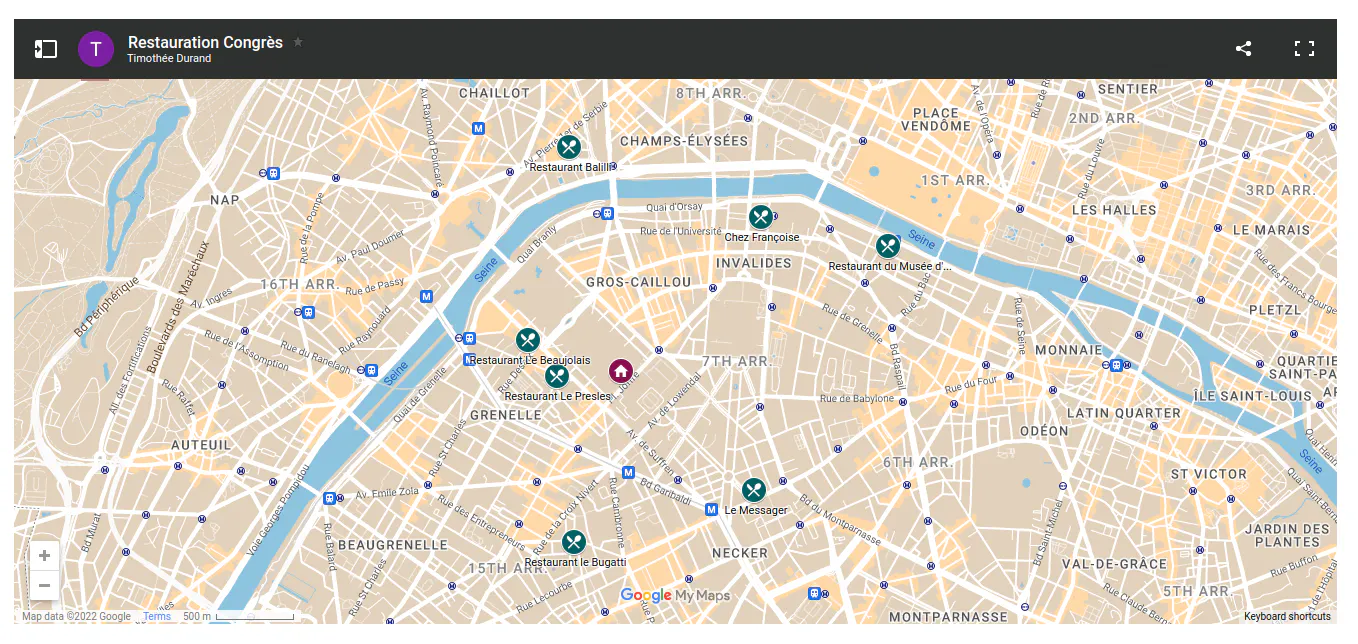Click the metro icon near Chaillot
The width and height of the screenshot is (1358, 644).
[x=479, y=128]
